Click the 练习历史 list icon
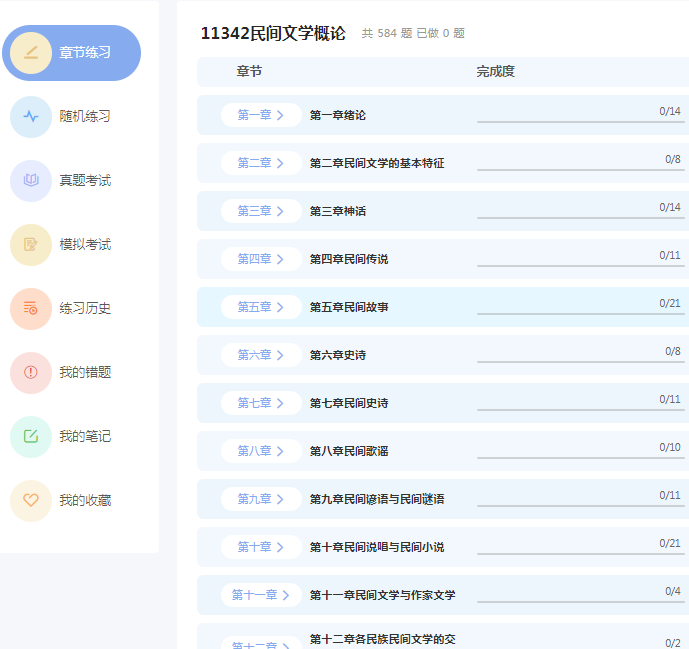The width and height of the screenshot is (689, 649). [31, 309]
